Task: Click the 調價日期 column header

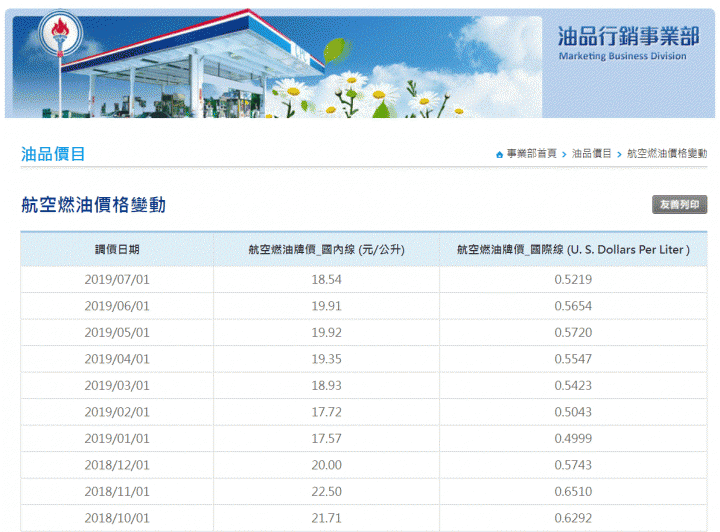Action: [117, 250]
